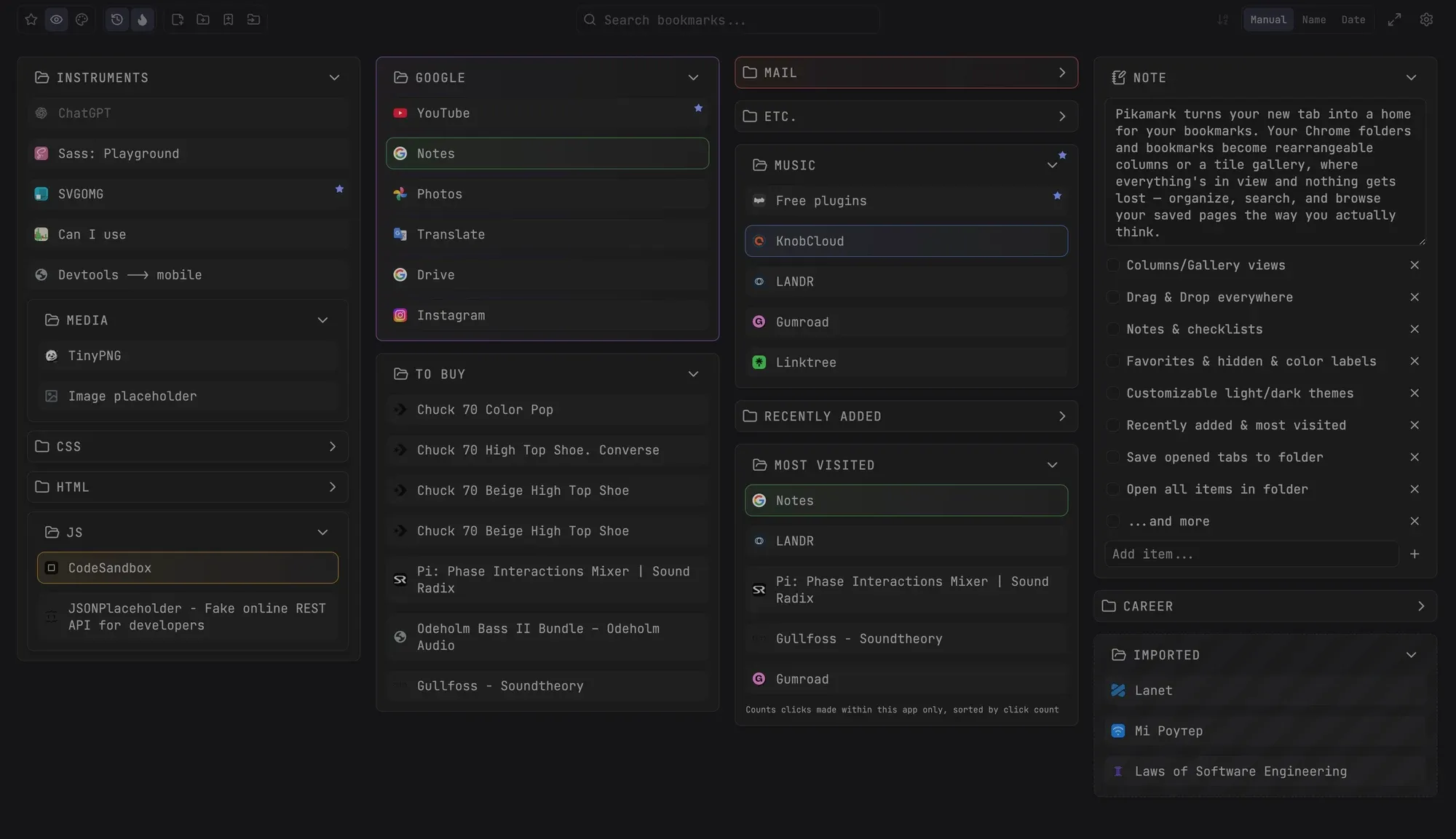This screenshot has width=1456, height=839.
Task: Open the SVGOMG bookmark
Action: coord(188,194)
